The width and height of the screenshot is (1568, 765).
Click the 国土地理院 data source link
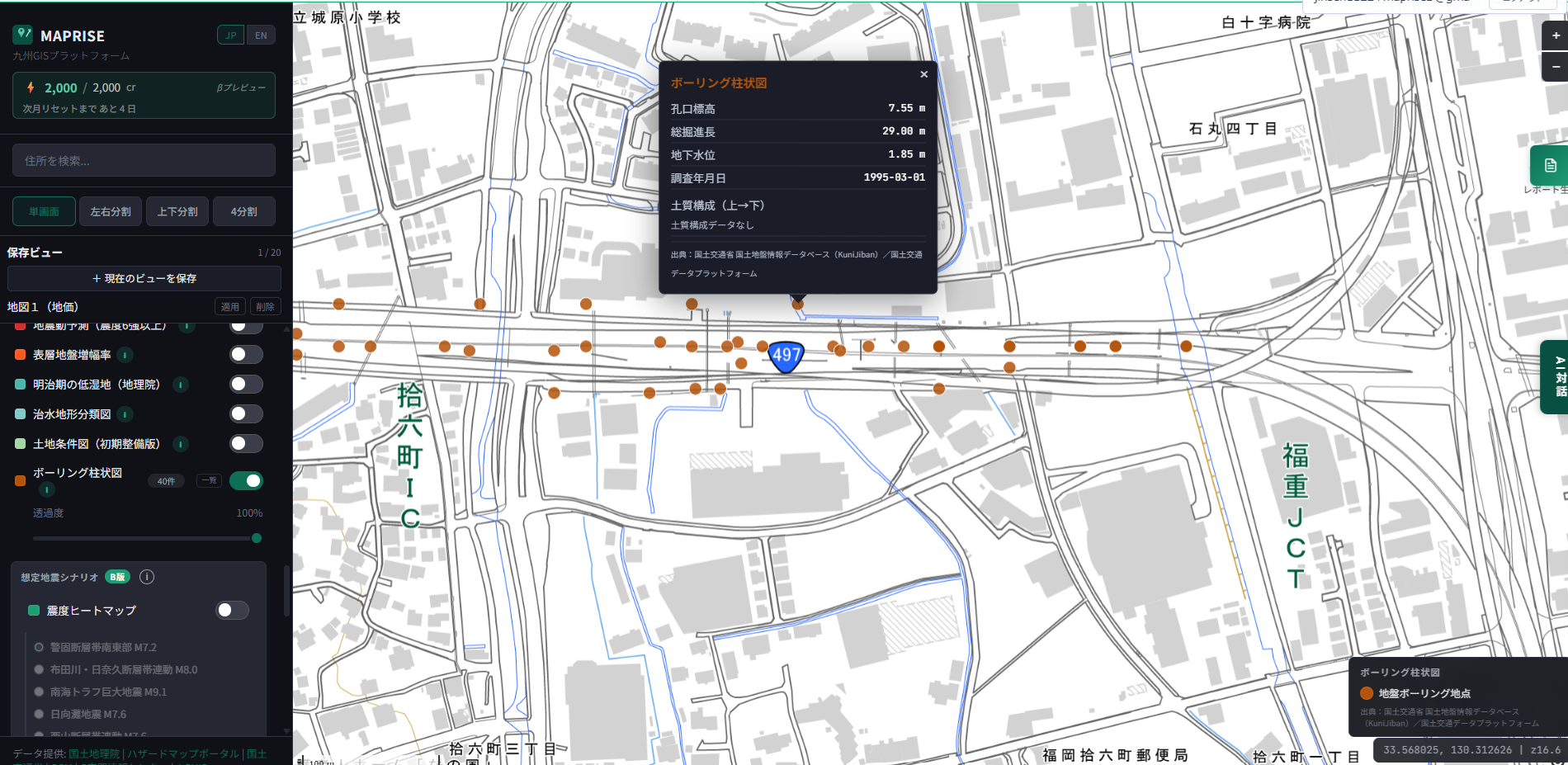(94, 753)
